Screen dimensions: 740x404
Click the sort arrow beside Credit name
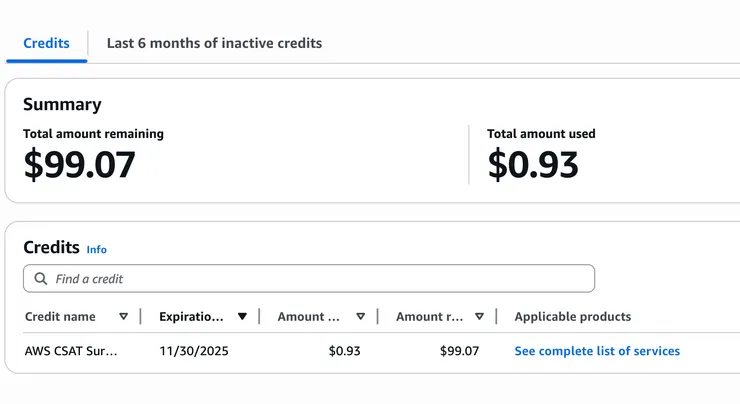click(123, 317)
